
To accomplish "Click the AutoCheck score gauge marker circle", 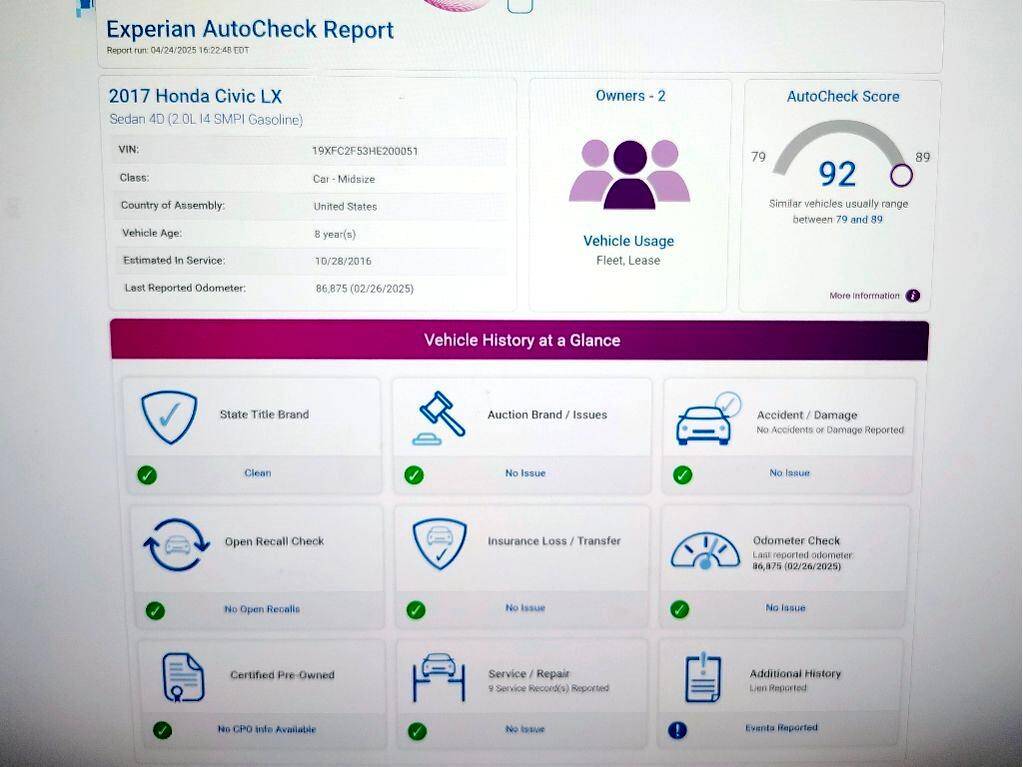I will coord(902,175).
